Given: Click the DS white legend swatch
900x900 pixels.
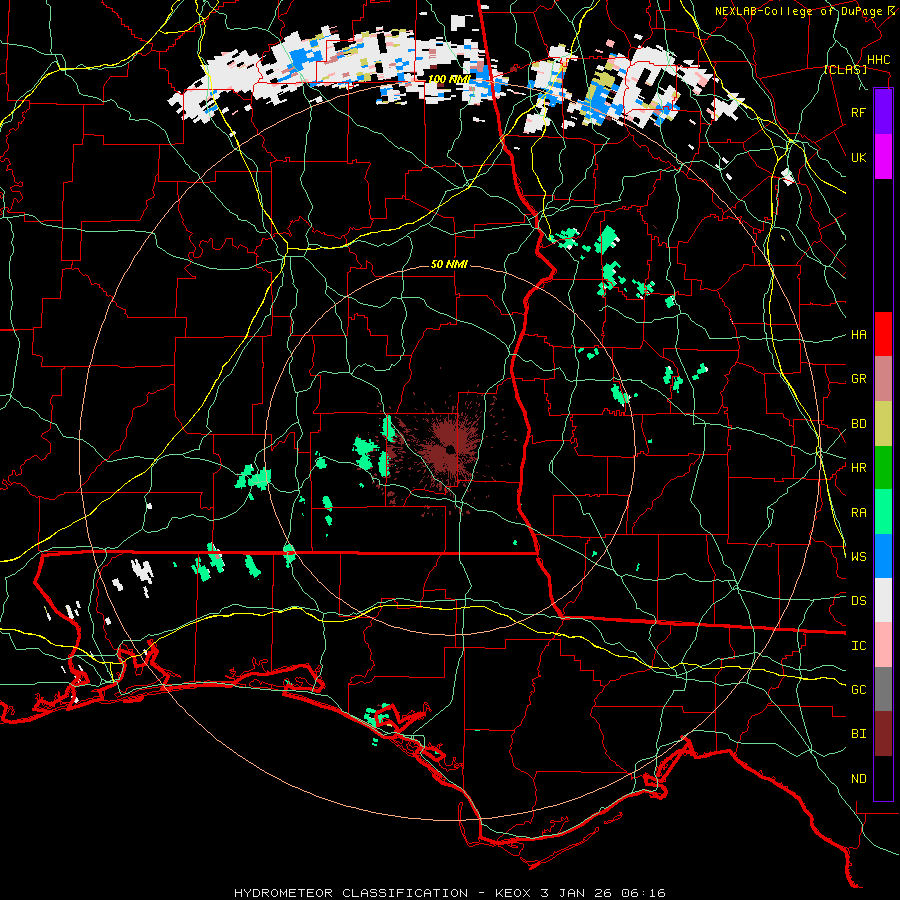Looking at the screenshot, I should tap(883, 600).
